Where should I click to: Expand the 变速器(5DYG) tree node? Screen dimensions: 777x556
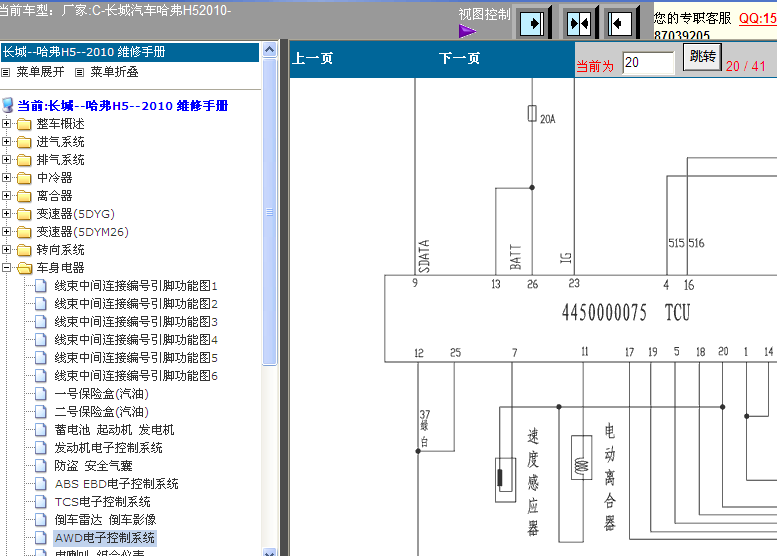pyautogui.click(x=6, y=214)
